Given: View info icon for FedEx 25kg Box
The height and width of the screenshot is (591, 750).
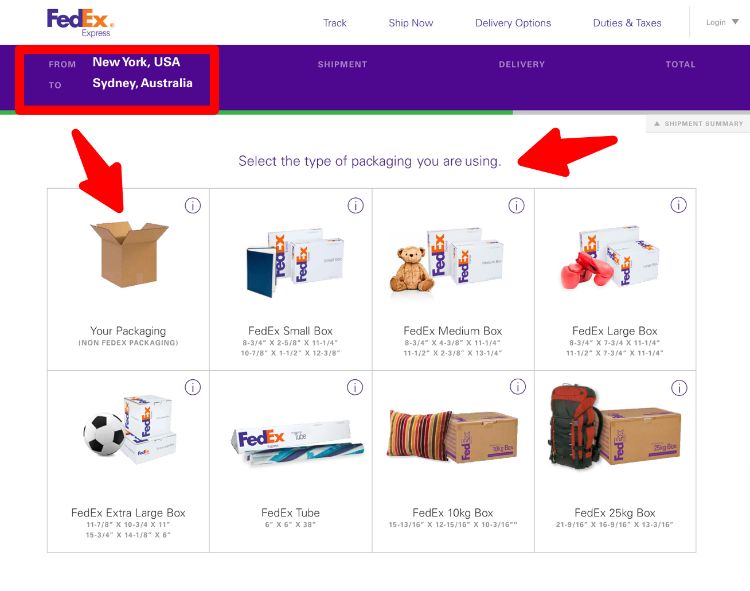Looking at the screenshot, I should [679, 388].
